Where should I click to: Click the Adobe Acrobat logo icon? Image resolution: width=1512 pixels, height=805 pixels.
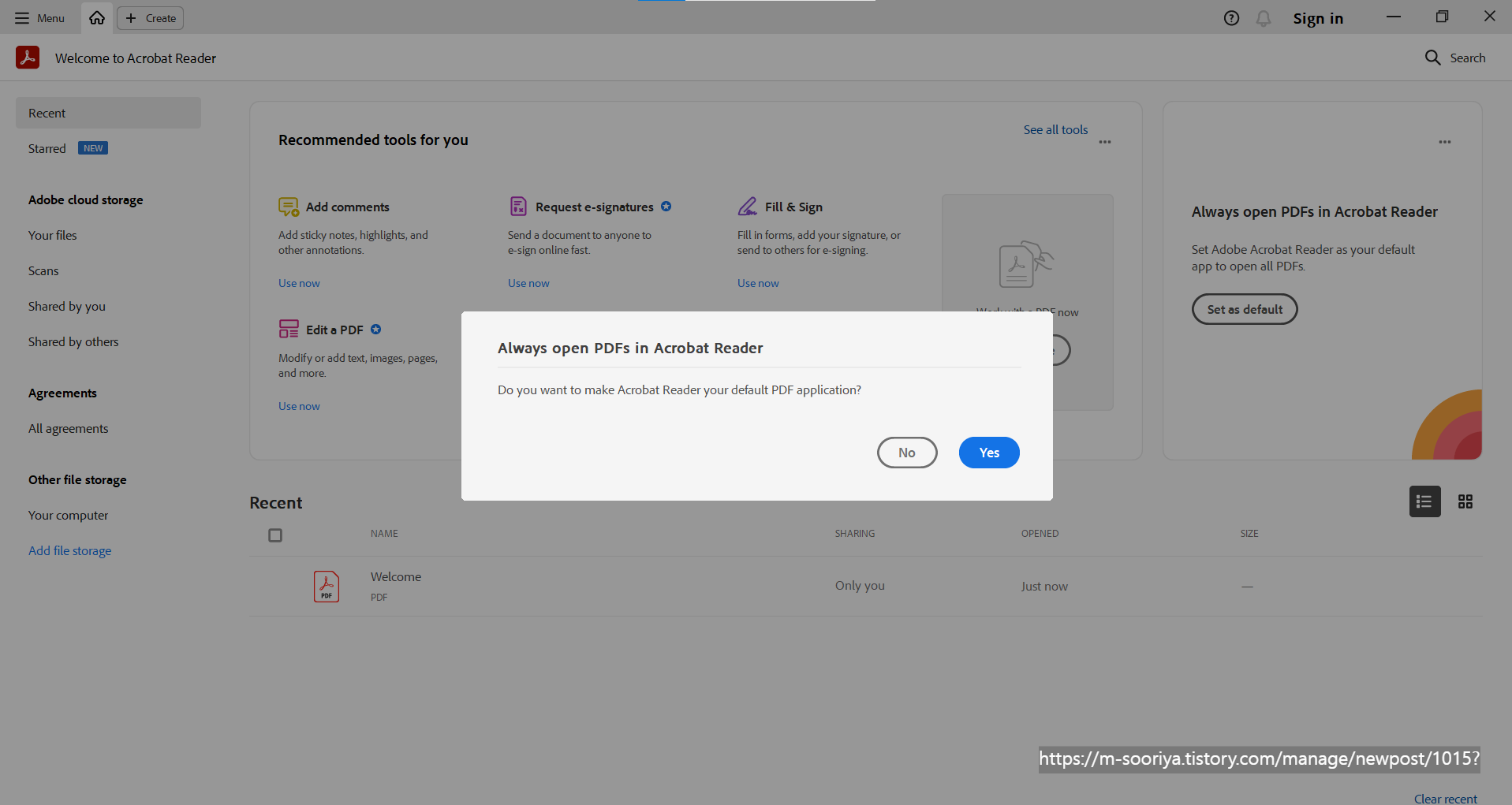tap(28, 58)
